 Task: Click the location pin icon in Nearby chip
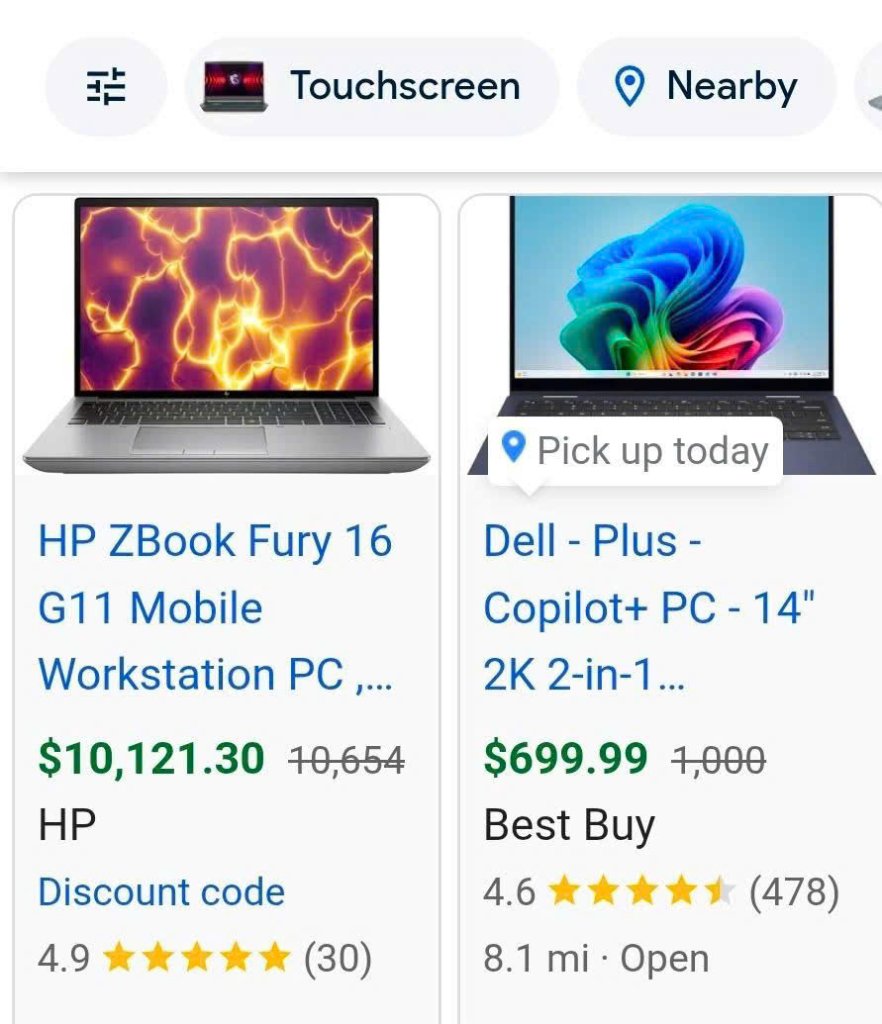tap(630, 86)
